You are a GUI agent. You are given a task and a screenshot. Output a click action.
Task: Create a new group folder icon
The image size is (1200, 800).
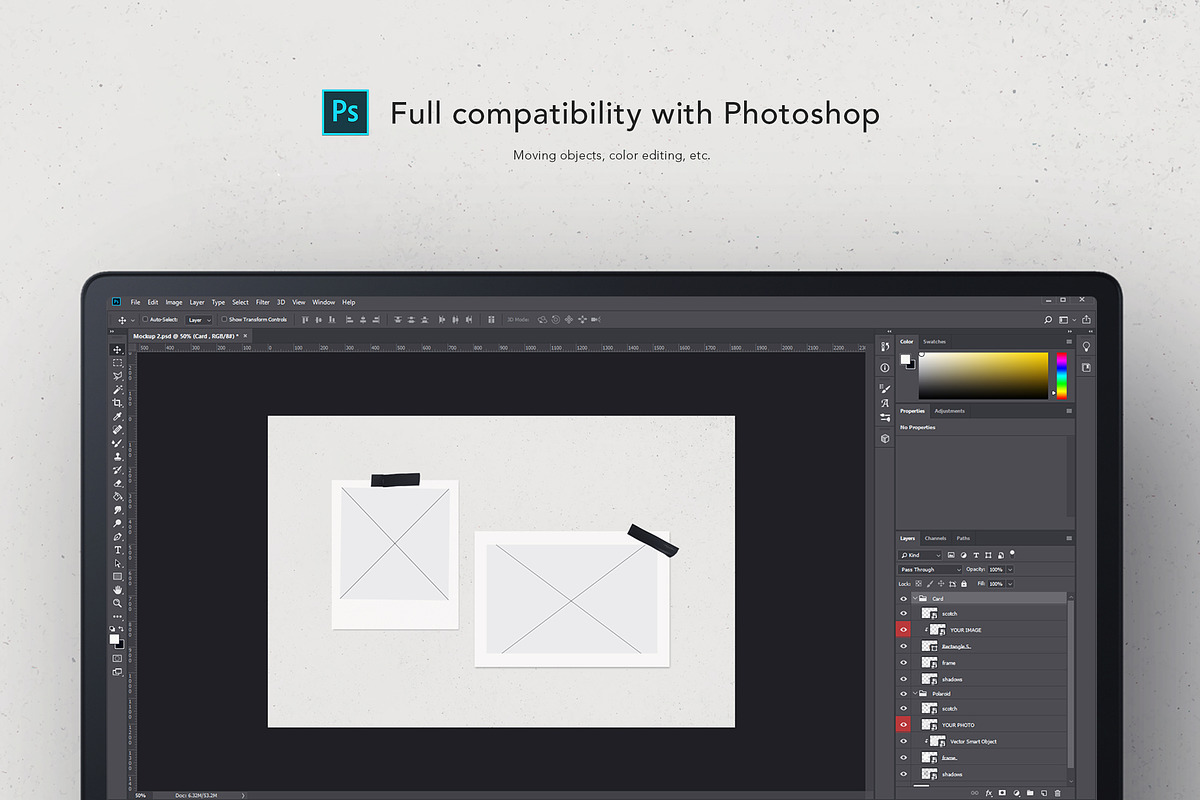[1030, 793]
